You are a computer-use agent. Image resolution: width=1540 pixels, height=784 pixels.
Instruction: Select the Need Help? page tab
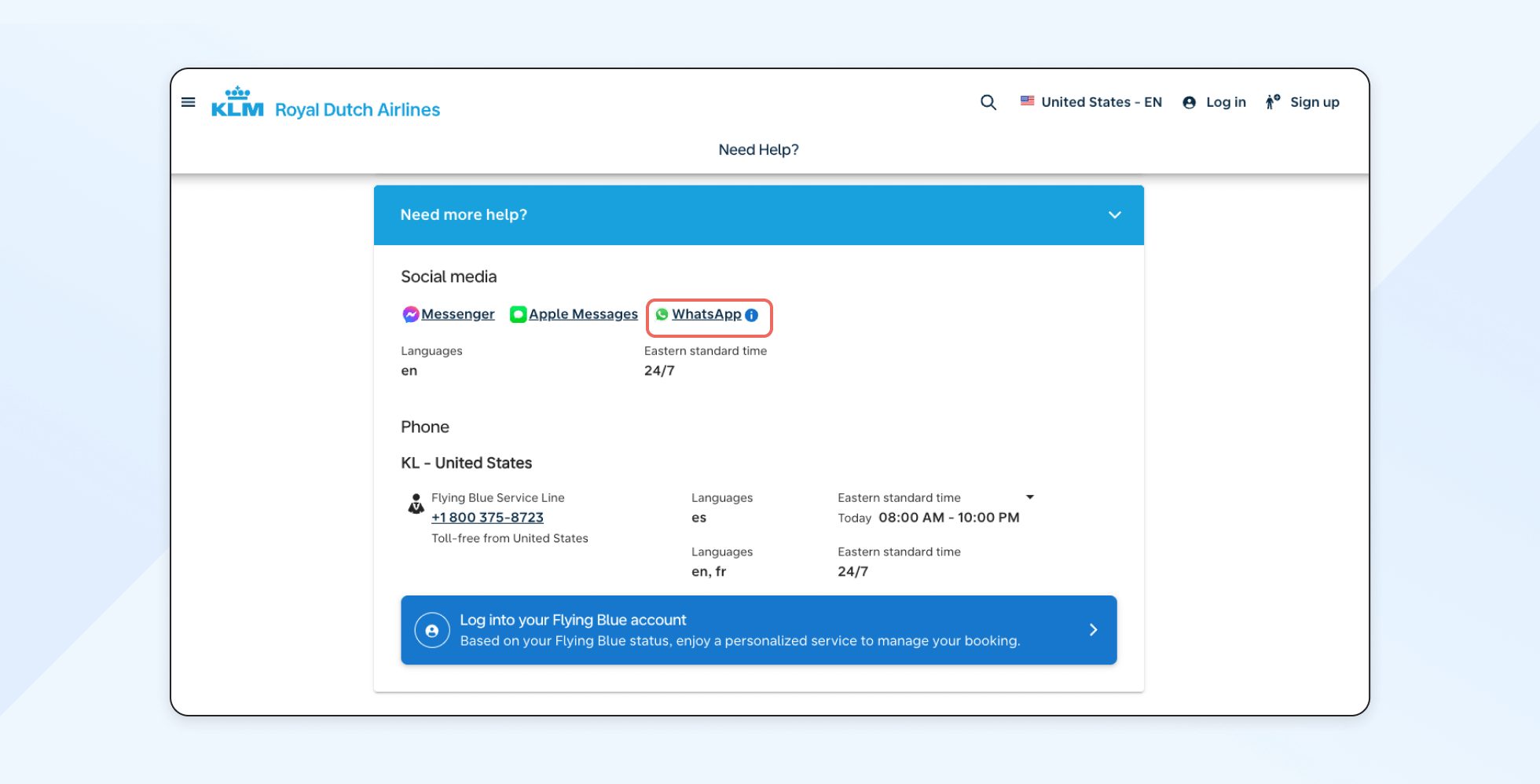(758, 150)
